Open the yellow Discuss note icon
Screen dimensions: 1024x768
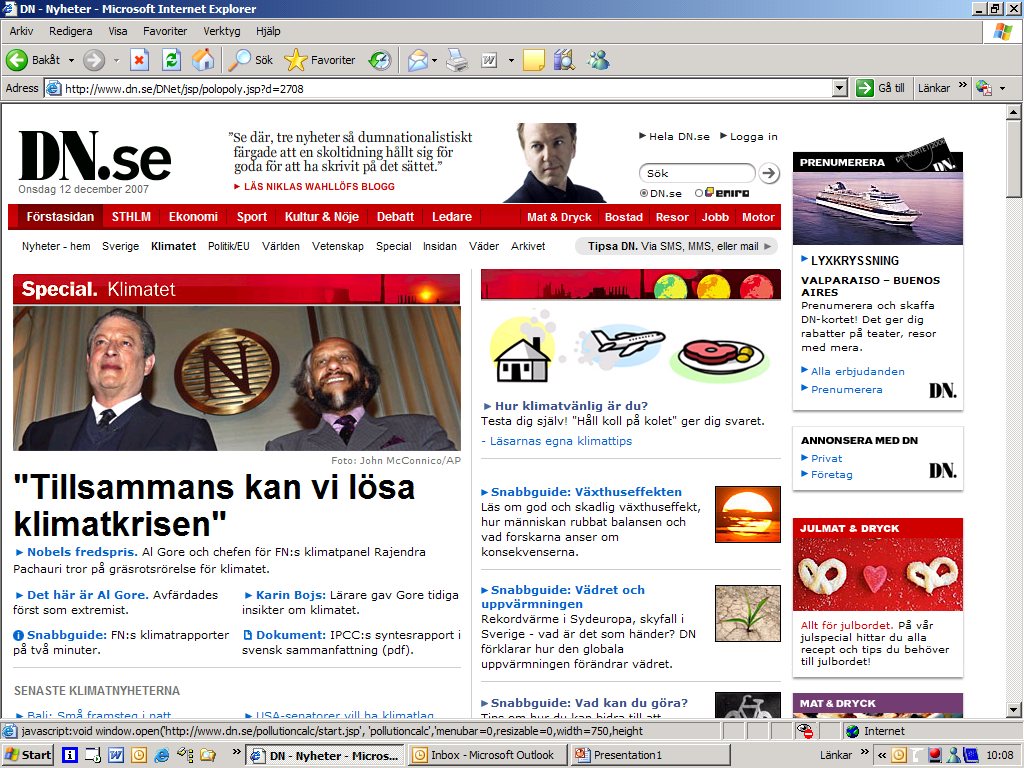pyautogui.click(x=534, y=60)
